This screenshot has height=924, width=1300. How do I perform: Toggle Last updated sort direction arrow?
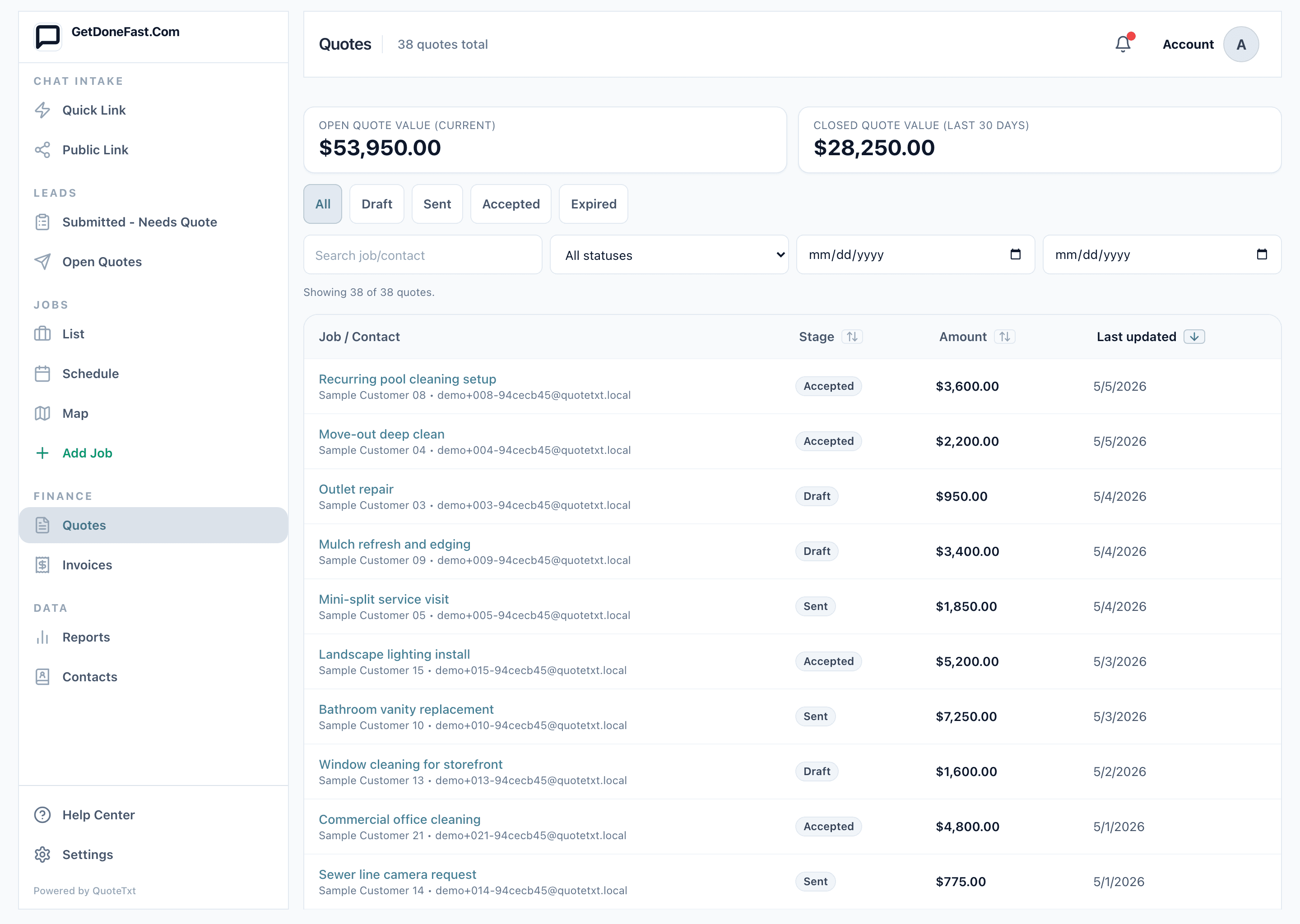1194,337
